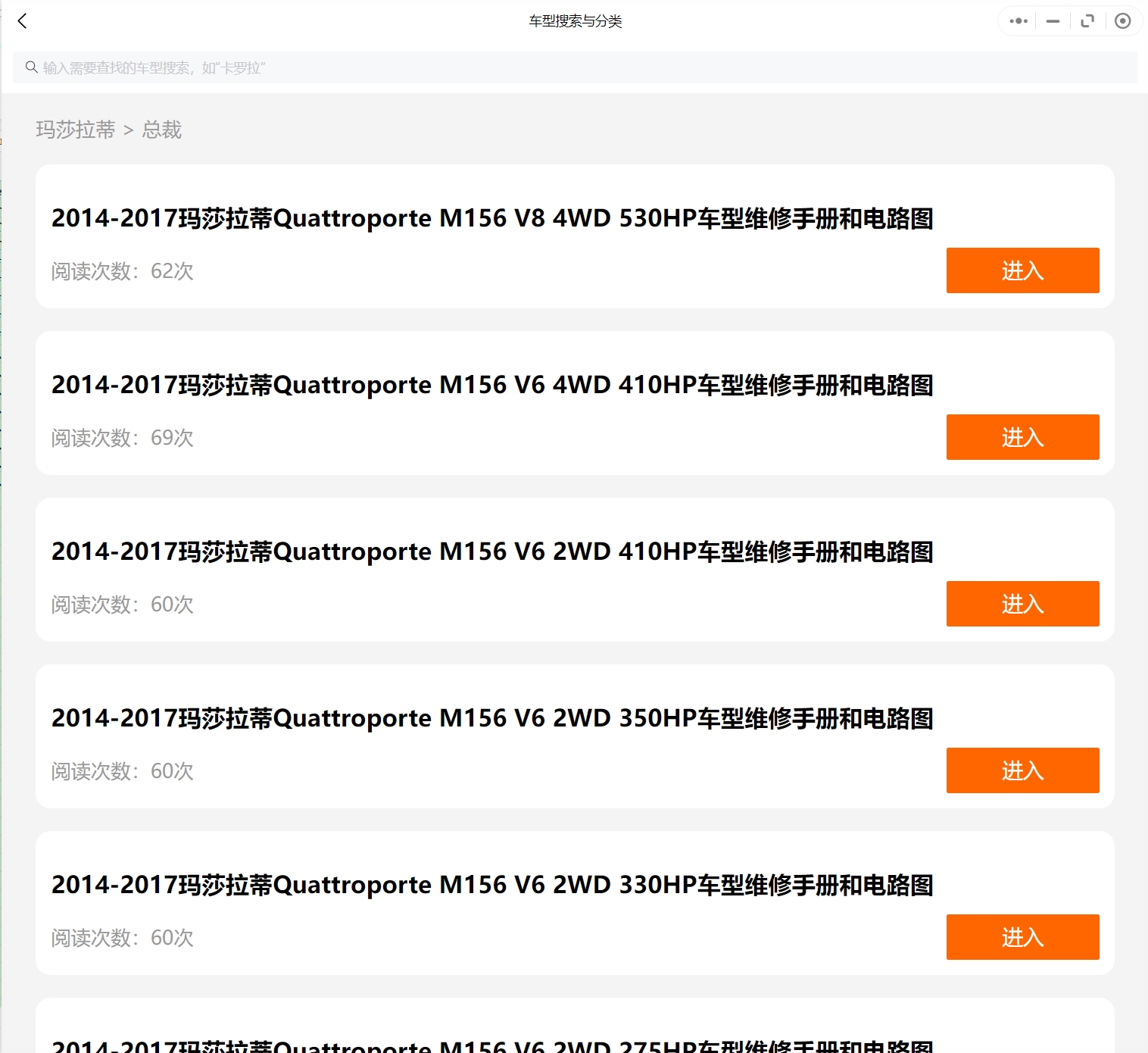Open title of V6 4WD 410HP entry
This screenshot has width=1148, height=1053.
coord(492,385)
